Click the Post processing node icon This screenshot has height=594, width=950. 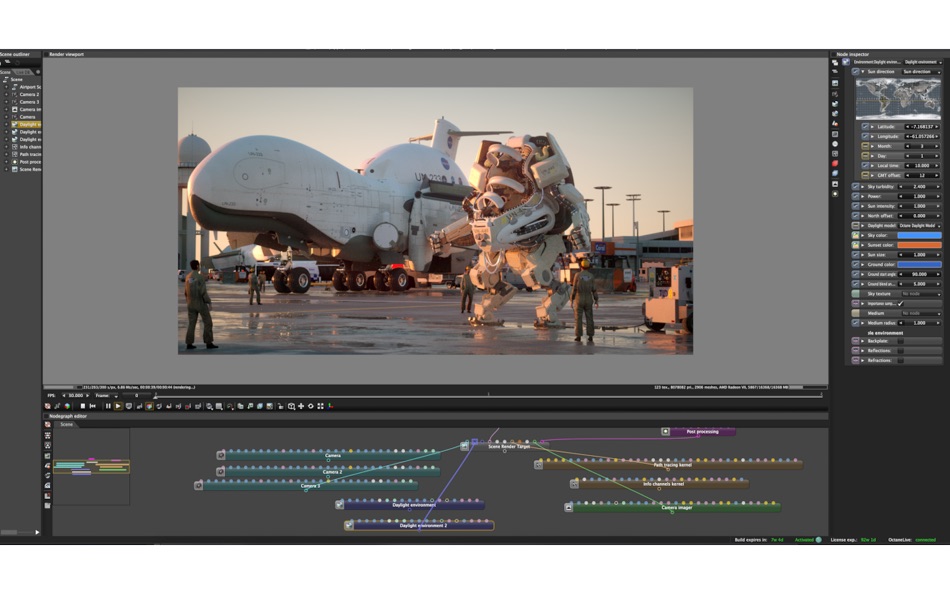(665, 432)
